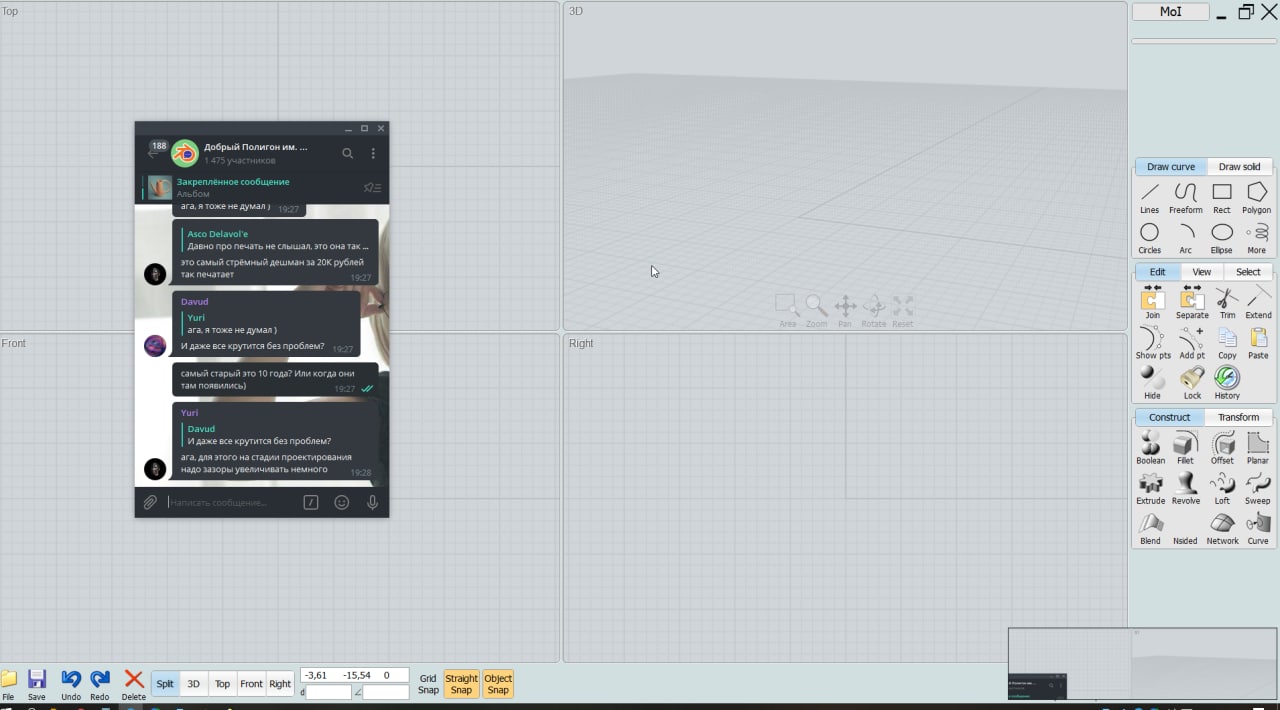Viewport: 1280px width, 710px height.
Task: Select the Lines drawing tool
Action: (x=1150, y=198)
